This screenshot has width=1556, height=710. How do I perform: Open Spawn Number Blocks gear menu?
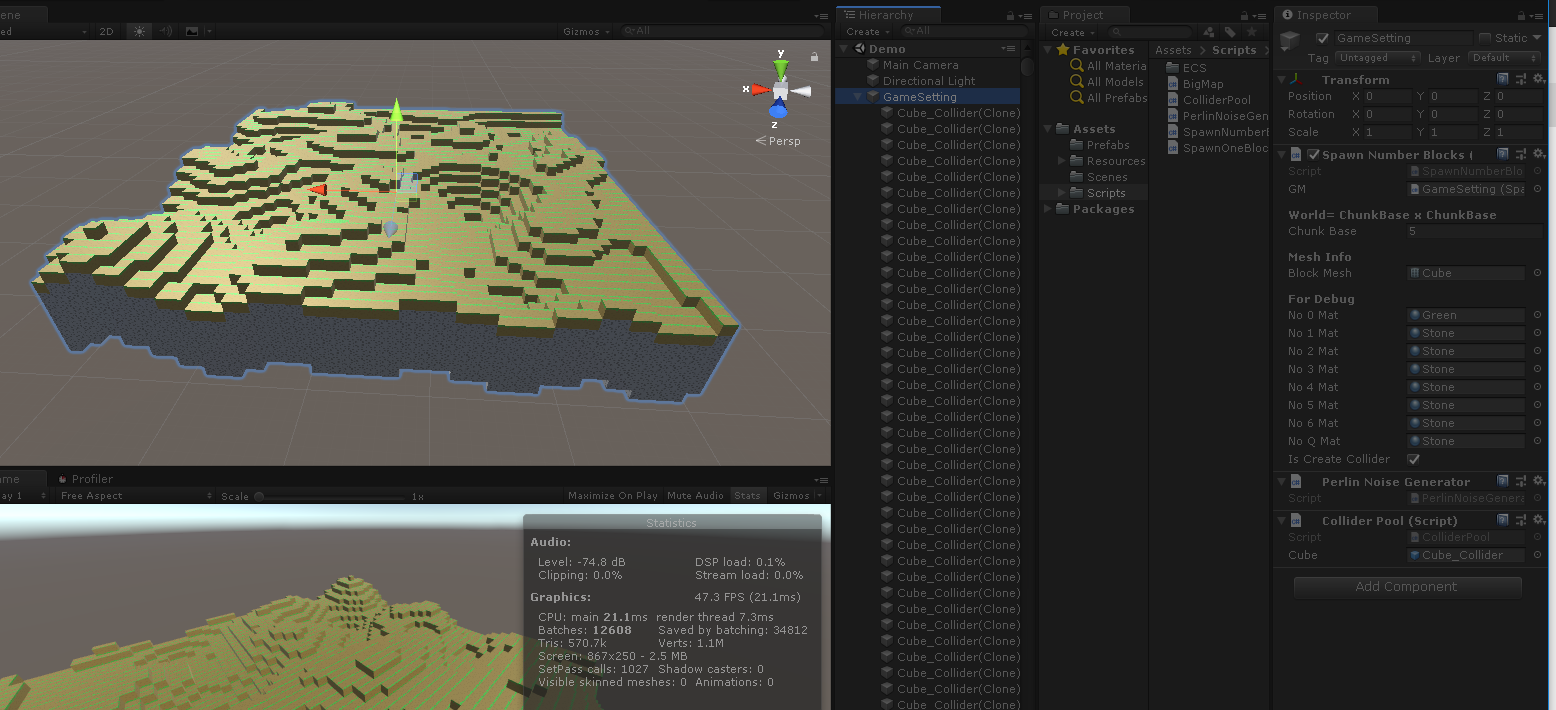[x=1539, y=154]
